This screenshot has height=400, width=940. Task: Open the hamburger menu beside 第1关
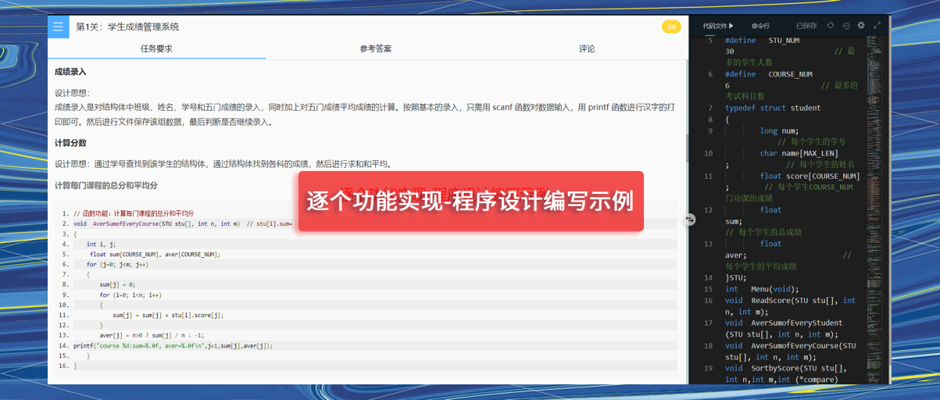[x=58, y=27]
